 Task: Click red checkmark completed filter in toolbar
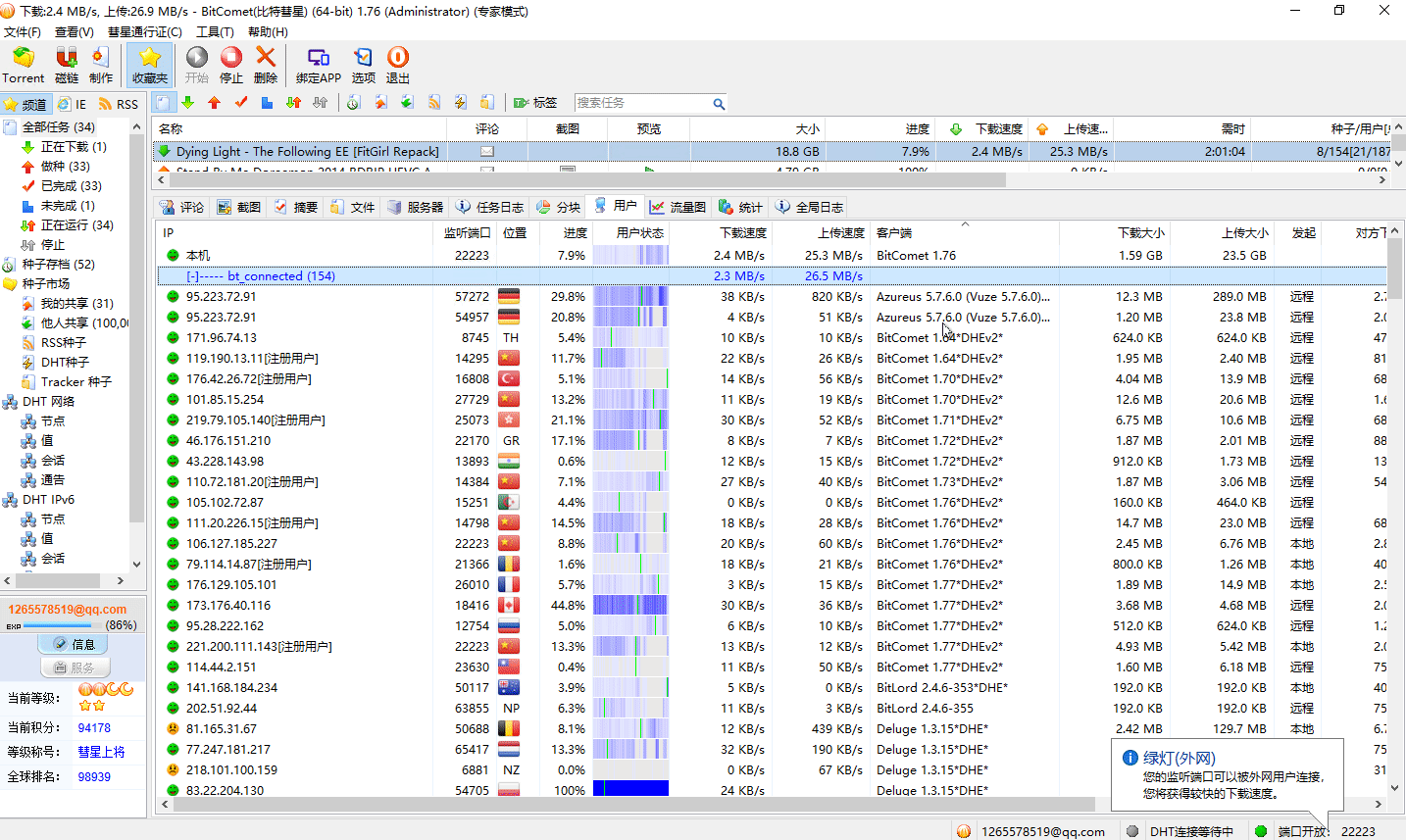coord(240,103)
